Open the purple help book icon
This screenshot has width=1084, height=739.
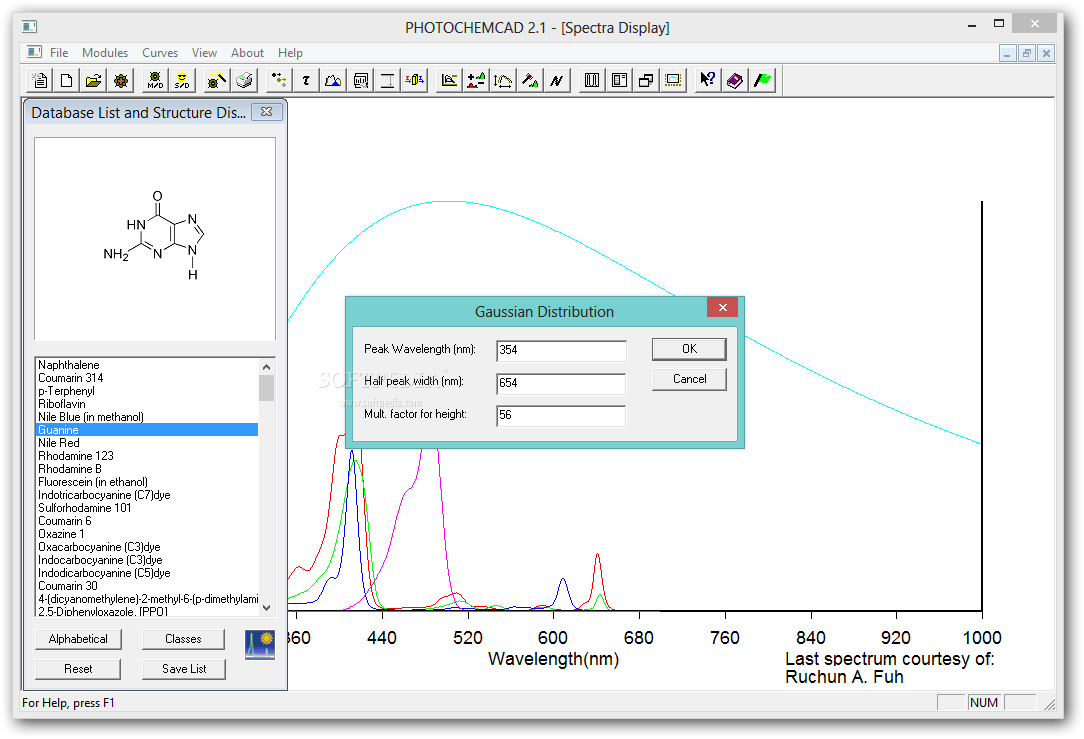coord(734,81)
